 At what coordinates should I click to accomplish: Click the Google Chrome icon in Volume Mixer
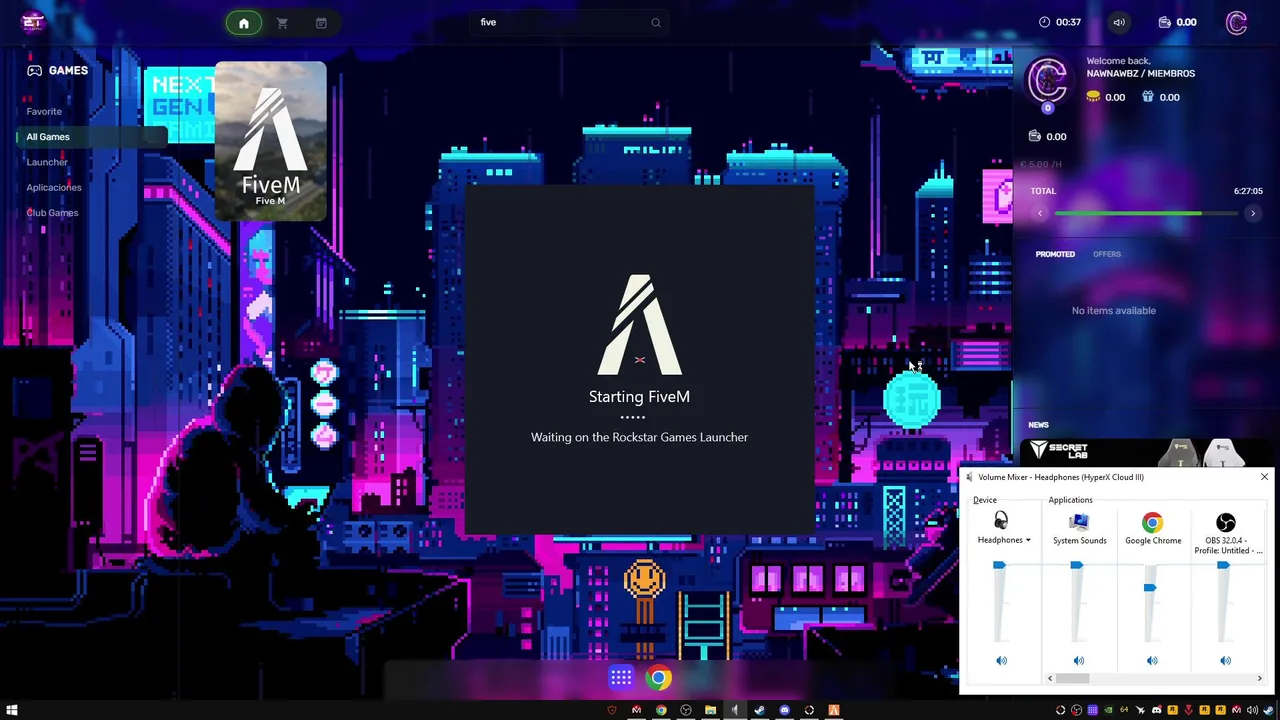pos(1152,522)
